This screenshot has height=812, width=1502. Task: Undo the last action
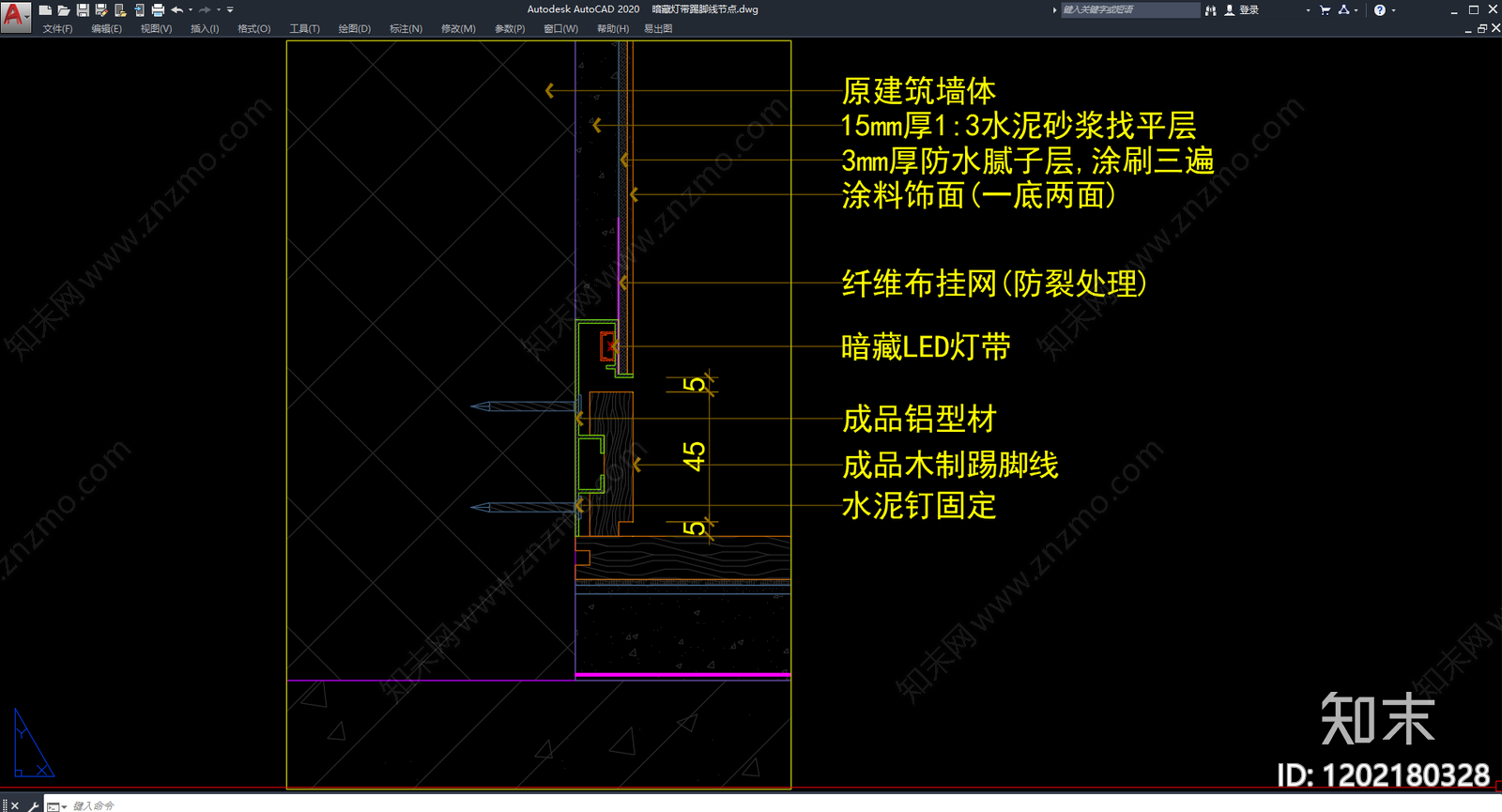(176, 10)
